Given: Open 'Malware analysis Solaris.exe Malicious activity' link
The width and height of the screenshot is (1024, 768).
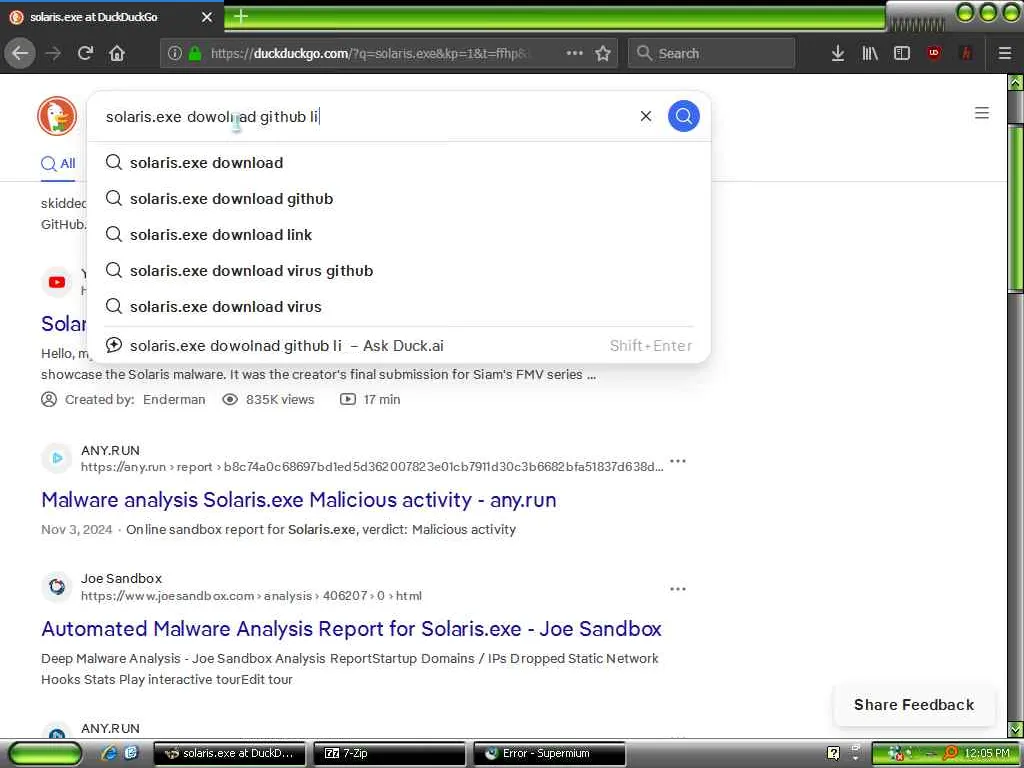Looking at the screenshot, I should (x=298, y=500).
